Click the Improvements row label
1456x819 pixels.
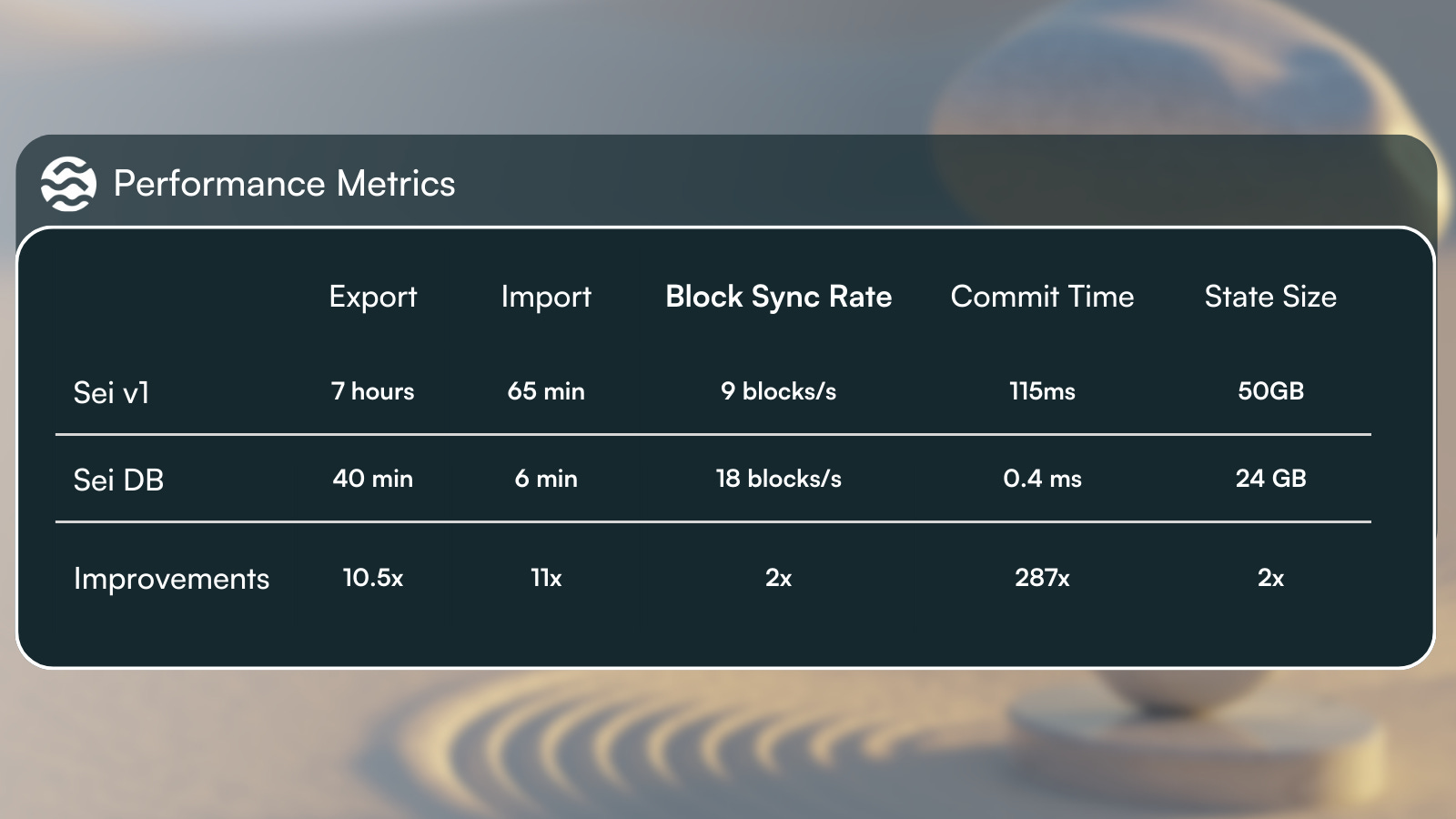point(171,579)
